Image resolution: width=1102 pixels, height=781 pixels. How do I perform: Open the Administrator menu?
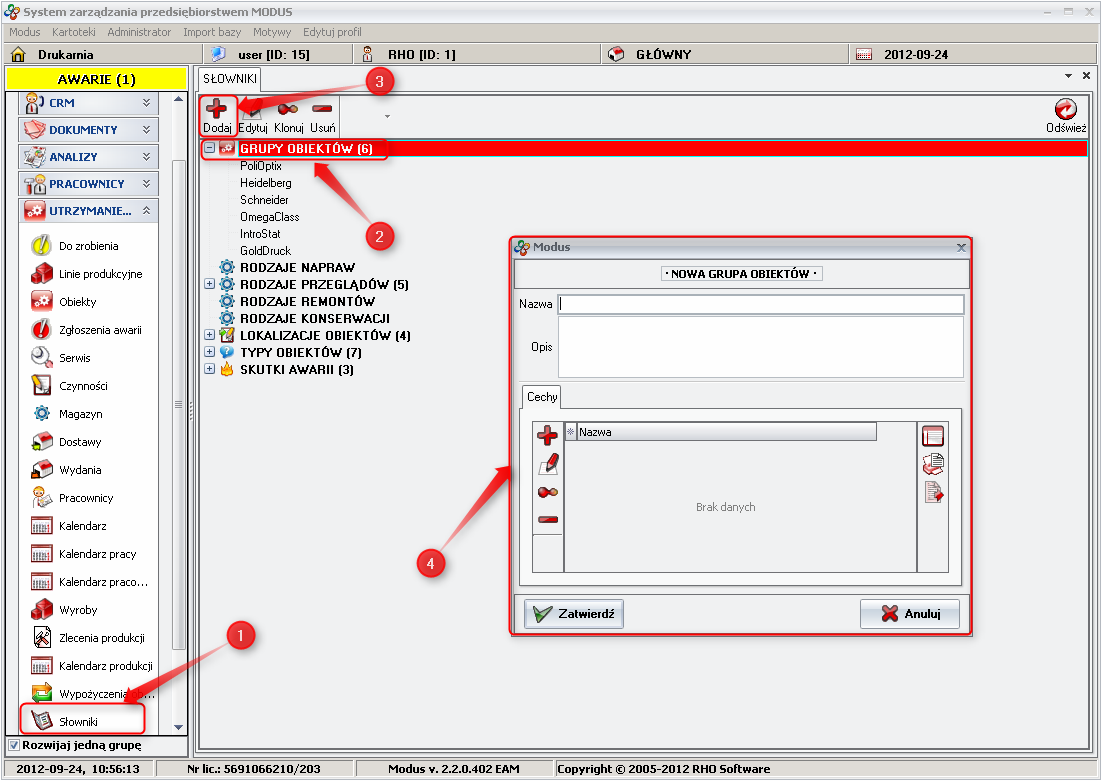point(139,31)
